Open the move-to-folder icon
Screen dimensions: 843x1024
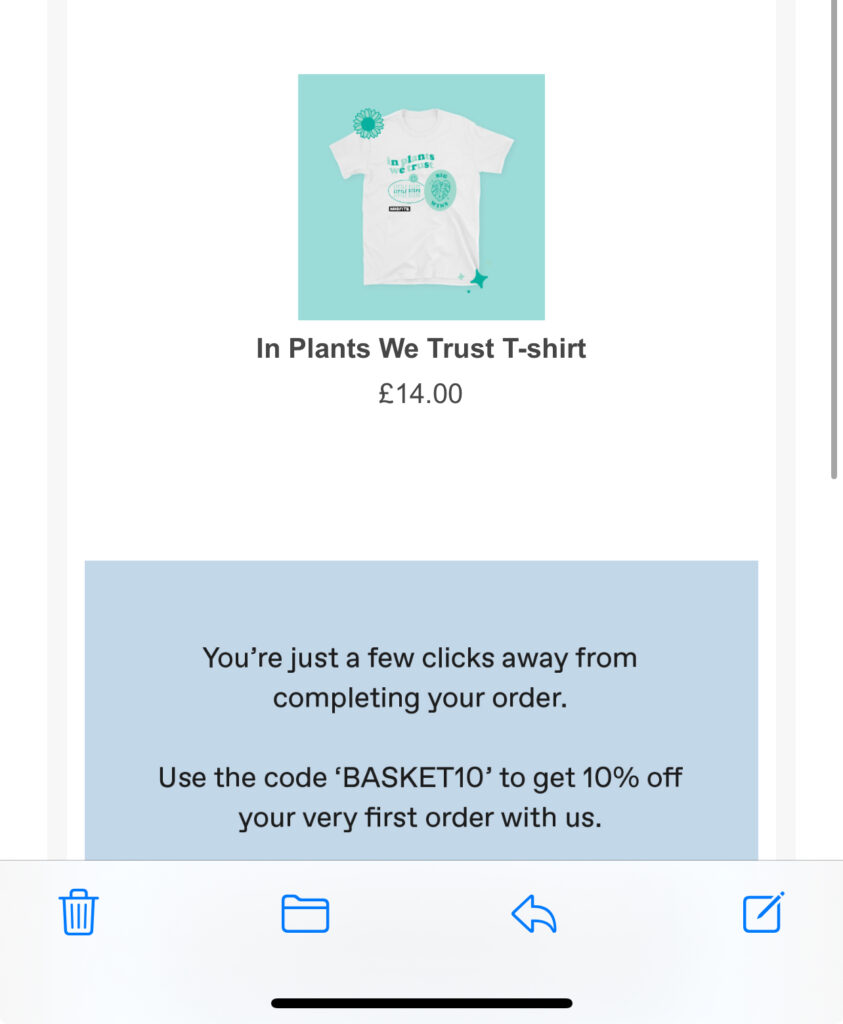(x=305, y=913)
